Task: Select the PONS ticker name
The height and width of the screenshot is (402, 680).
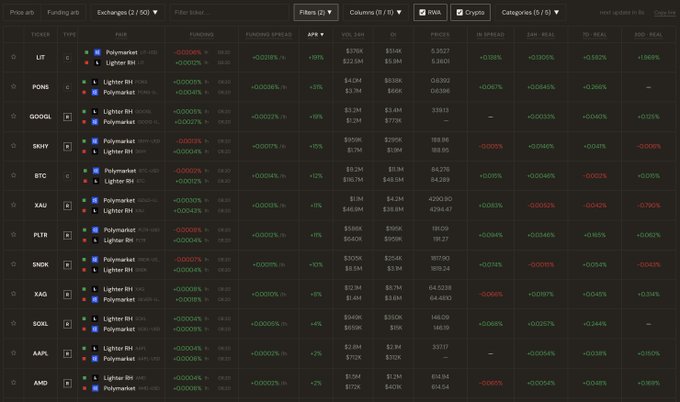Action: 40,87
